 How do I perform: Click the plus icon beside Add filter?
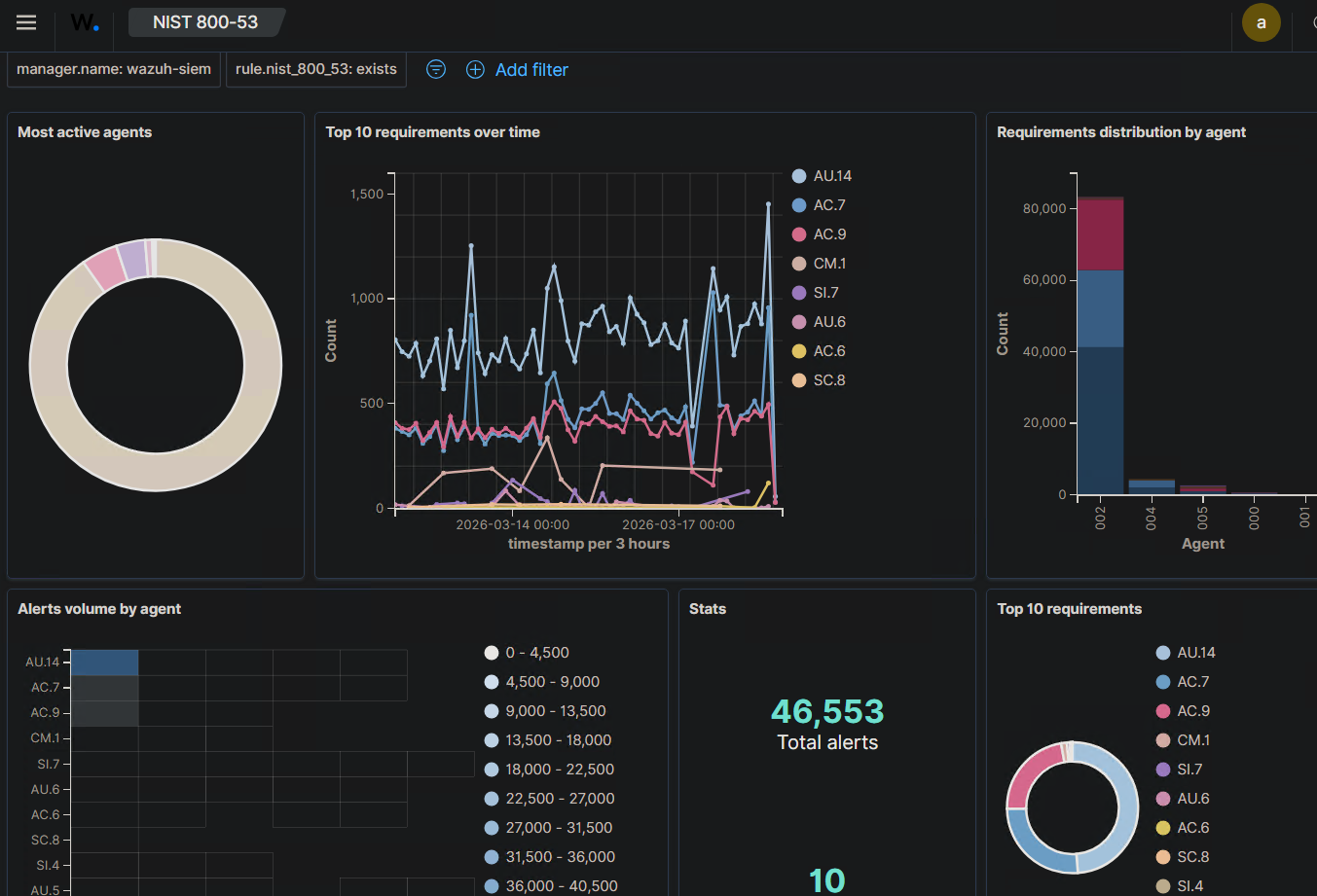tap(475, 69)
